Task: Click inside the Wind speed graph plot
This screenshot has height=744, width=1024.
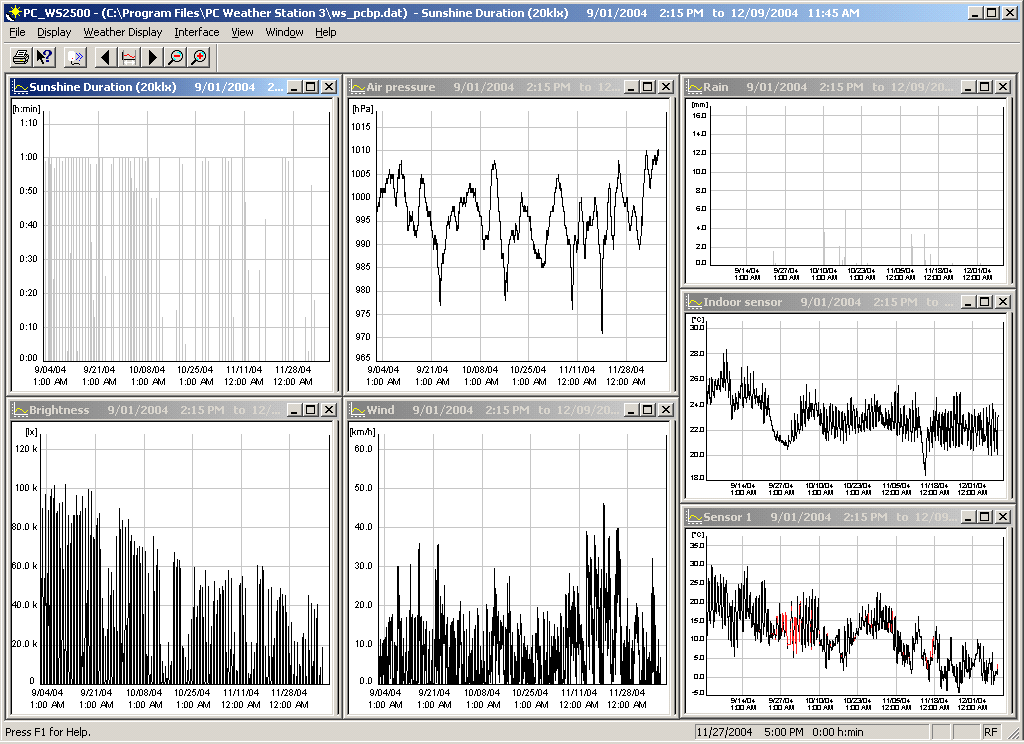Action: [523, 558]
